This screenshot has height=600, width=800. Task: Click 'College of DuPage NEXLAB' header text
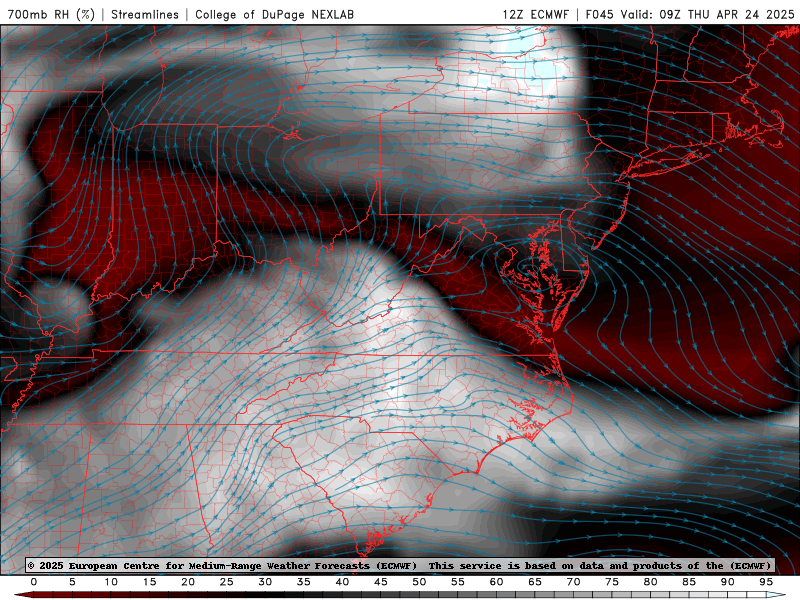tap(274, 14)
